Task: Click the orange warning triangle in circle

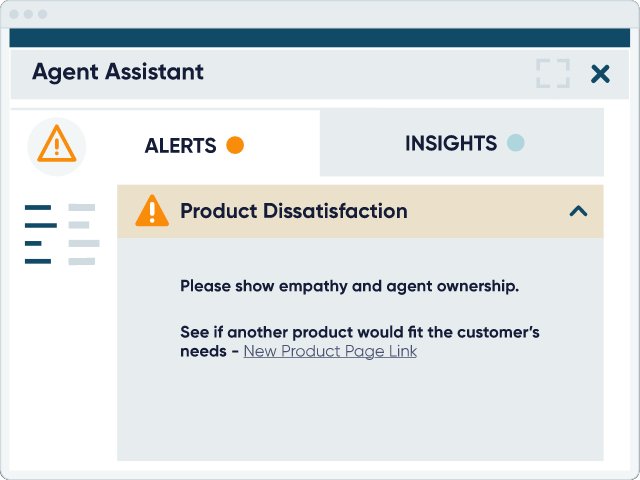Action: (x=57, y=146)
